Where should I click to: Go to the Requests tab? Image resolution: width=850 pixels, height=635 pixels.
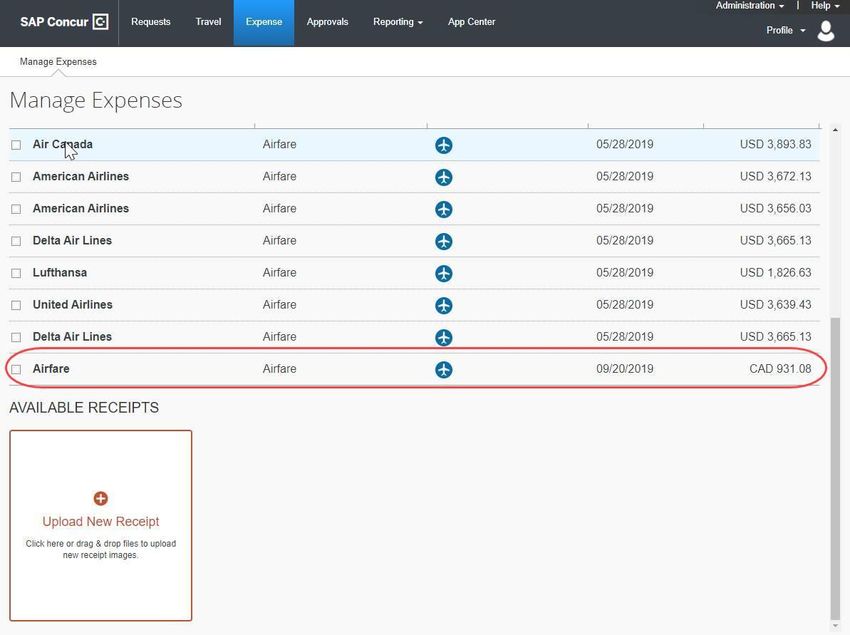151,22
